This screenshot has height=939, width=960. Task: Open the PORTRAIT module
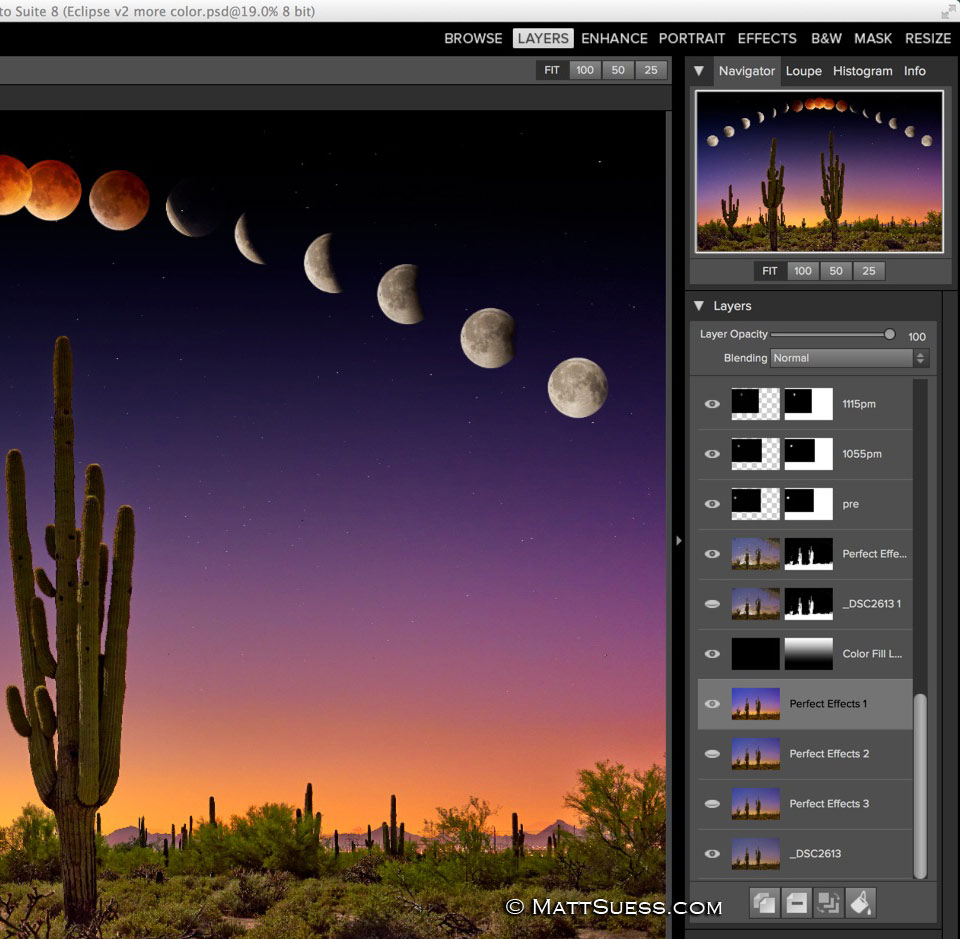click(692, 39)
